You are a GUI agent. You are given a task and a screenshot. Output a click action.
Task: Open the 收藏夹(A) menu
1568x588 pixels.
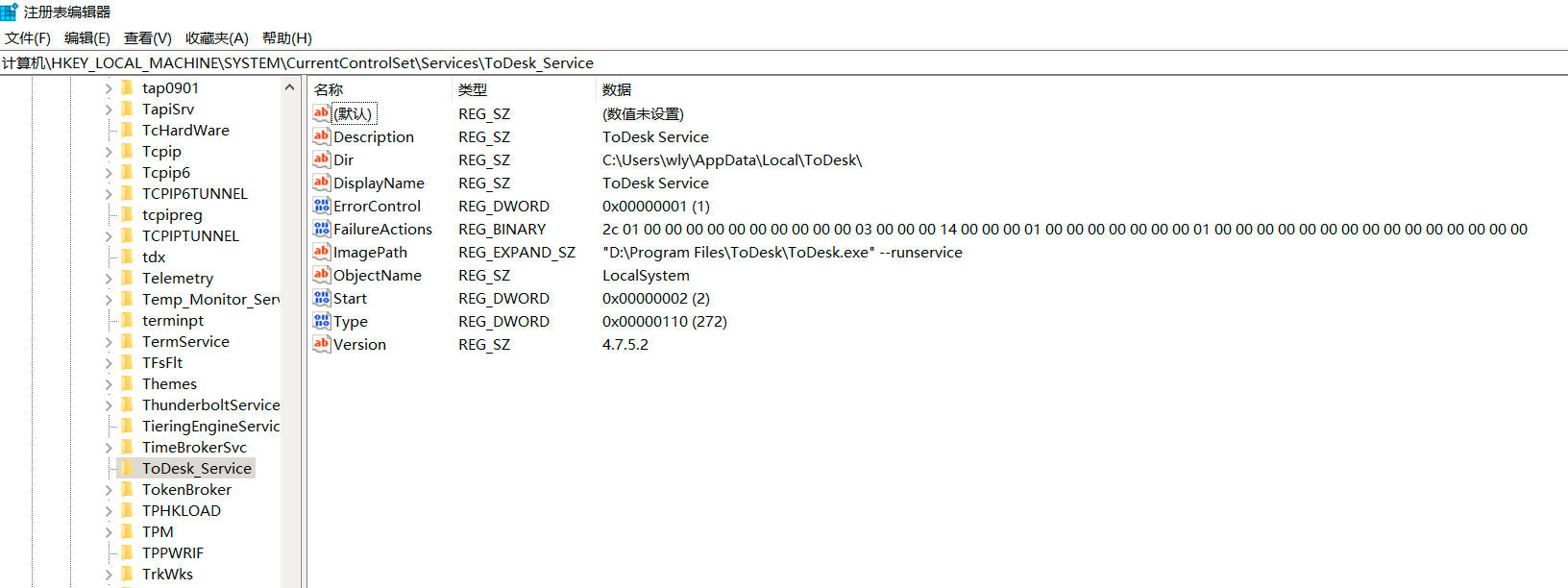click(x=216, y=38)
